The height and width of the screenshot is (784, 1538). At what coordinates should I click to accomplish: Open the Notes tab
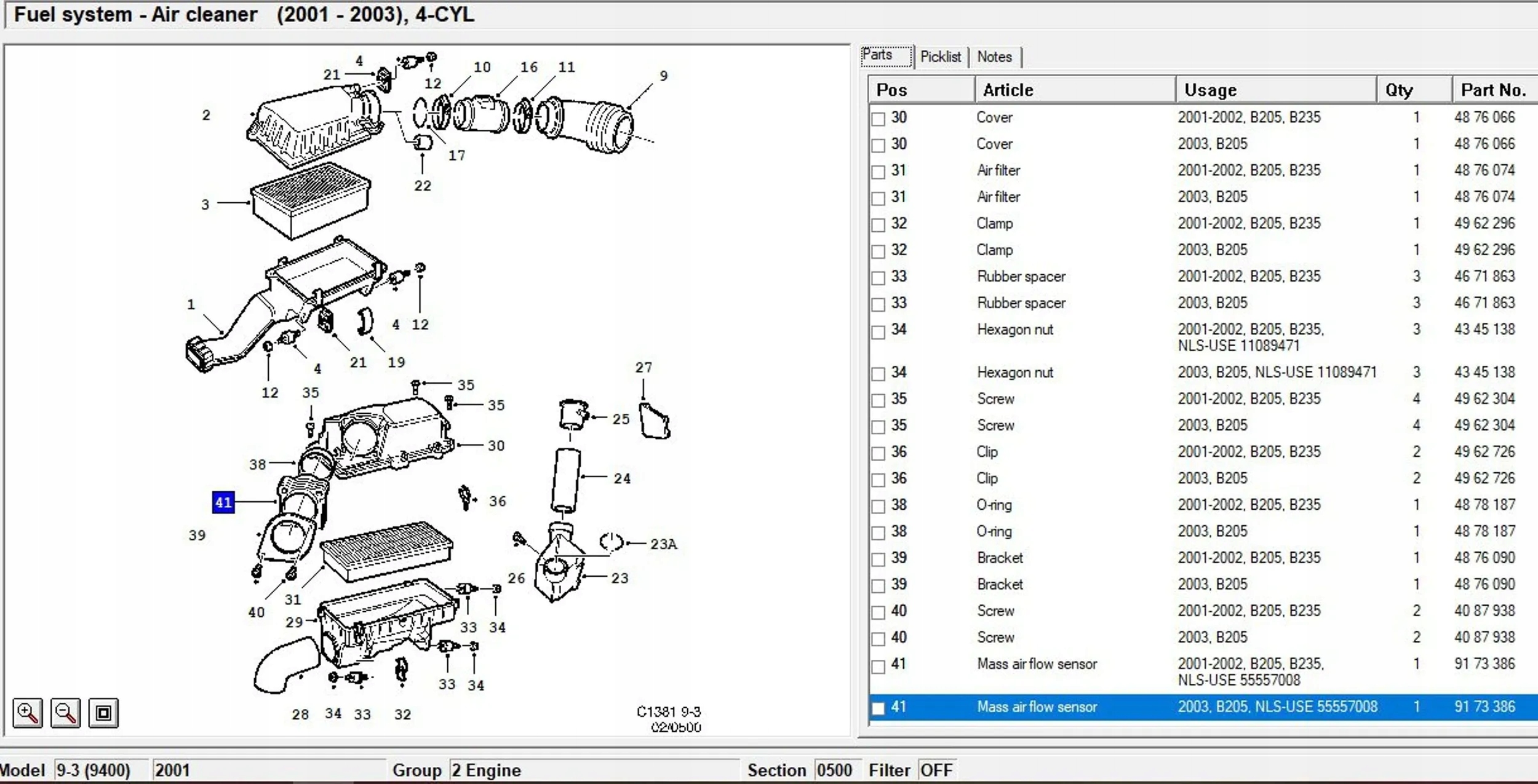[x=994, y=57]
